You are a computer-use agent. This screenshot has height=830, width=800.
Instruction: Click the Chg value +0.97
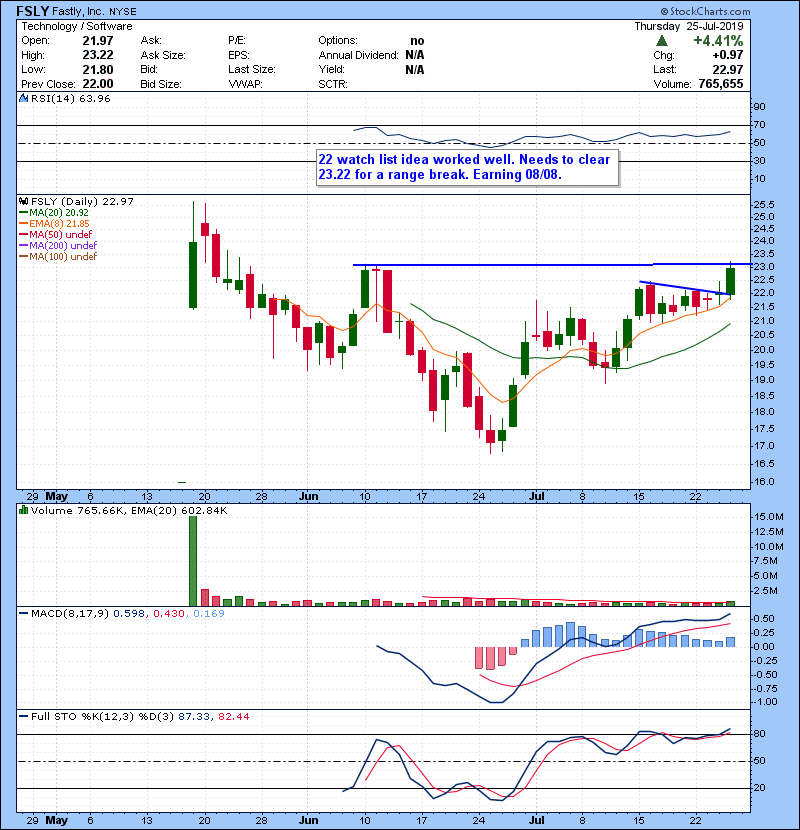[727, 55]
